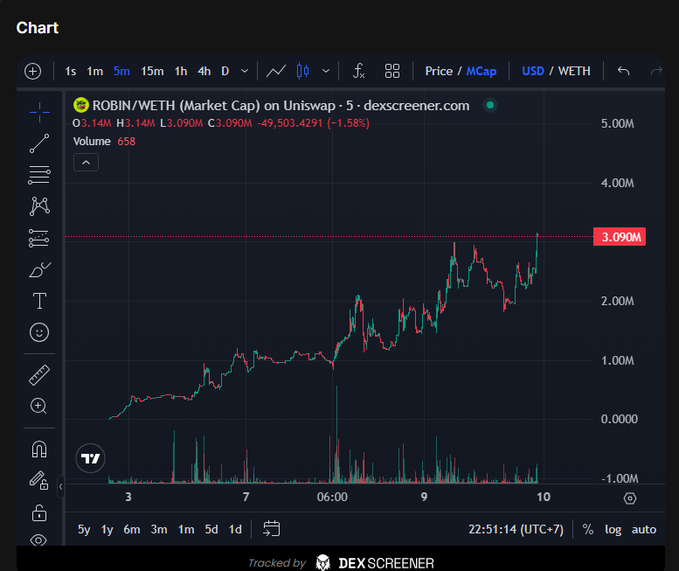Set date range to 1m in bottom bar
Image resolution: width=679 pixels, height=571 pixels.
click(186, 529)
